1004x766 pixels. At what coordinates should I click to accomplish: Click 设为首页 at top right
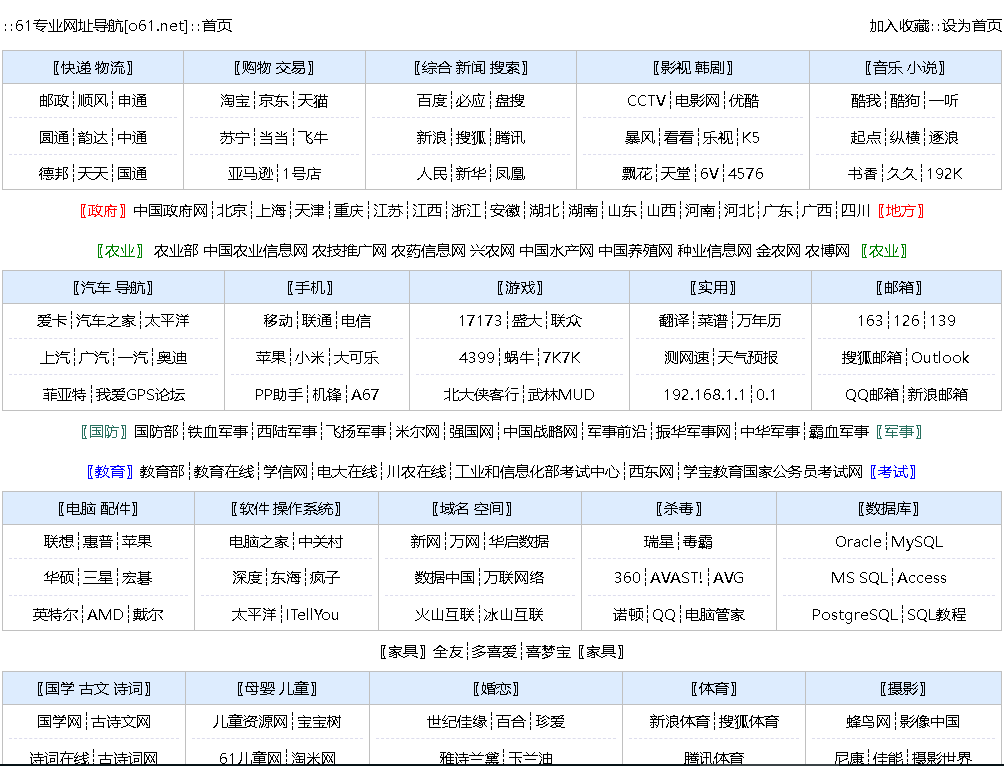[x=972, y=26]
